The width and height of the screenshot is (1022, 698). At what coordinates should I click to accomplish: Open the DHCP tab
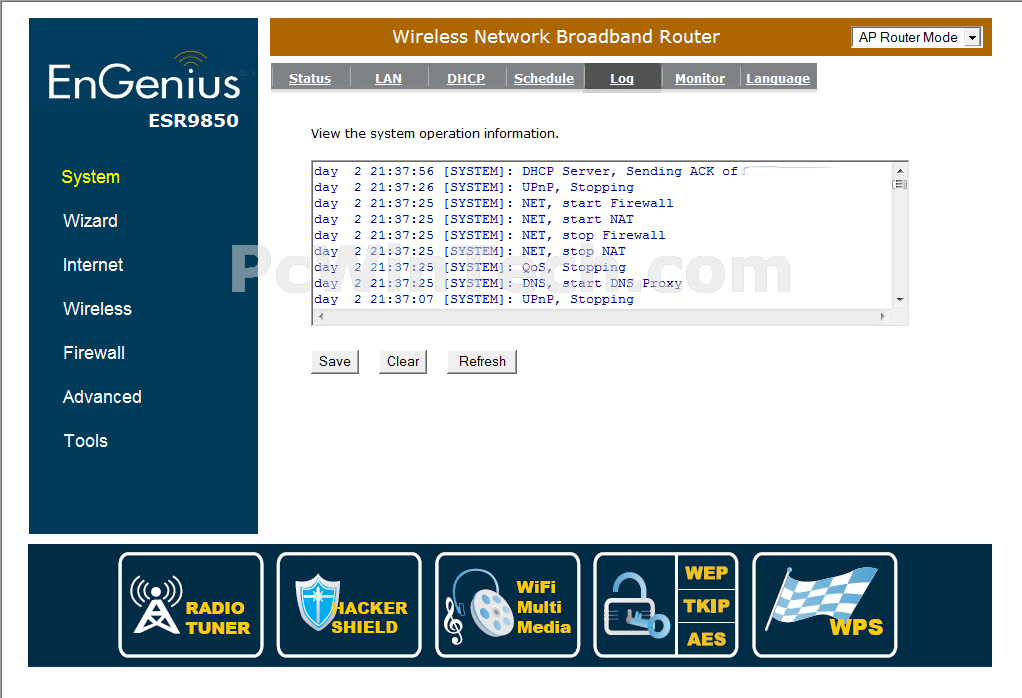(466, 78)
